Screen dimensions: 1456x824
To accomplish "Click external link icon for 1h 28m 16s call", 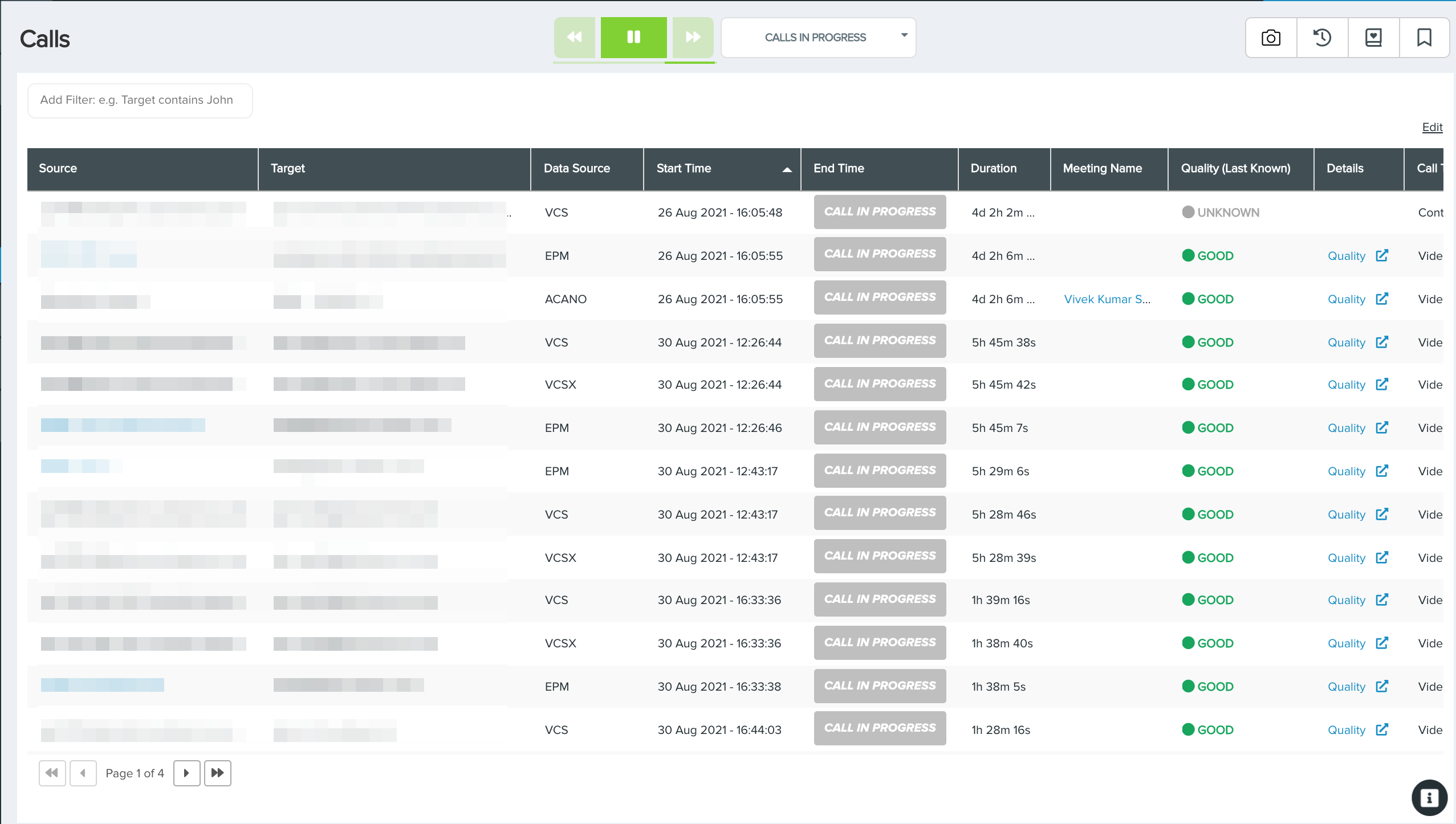I will tap(1382, 729).
